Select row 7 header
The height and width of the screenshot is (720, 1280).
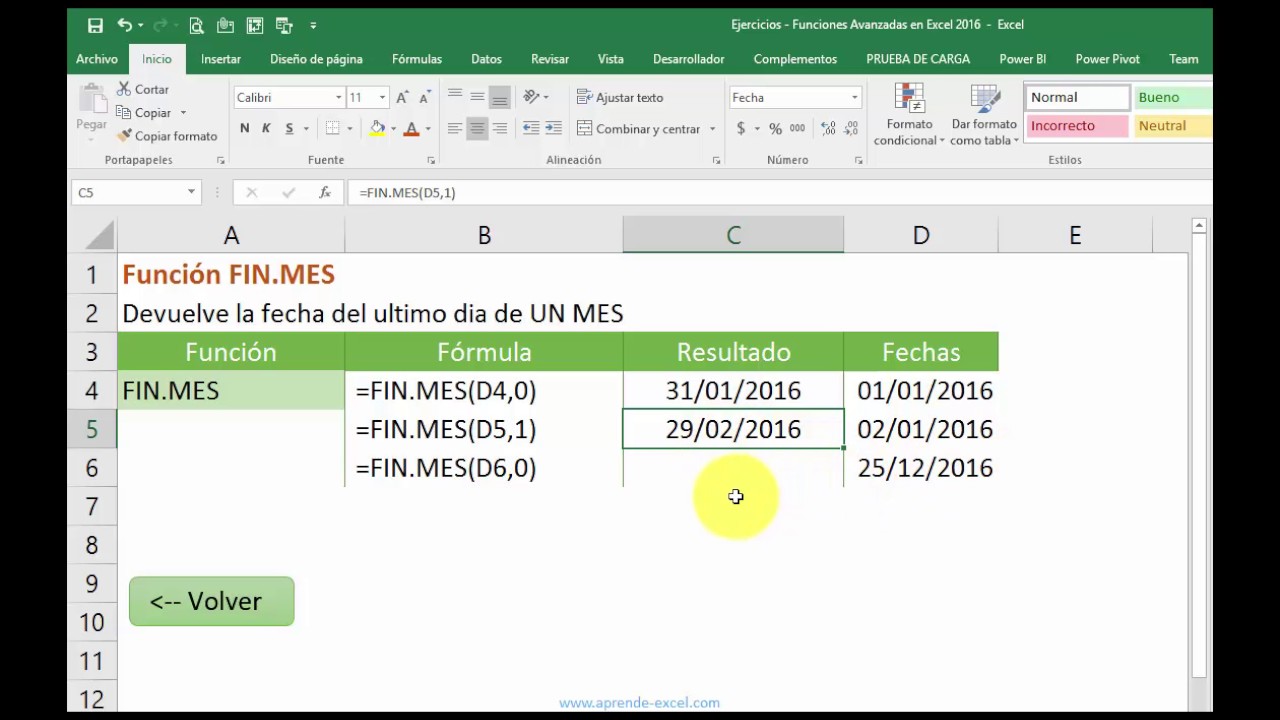[x=92, y=506]
